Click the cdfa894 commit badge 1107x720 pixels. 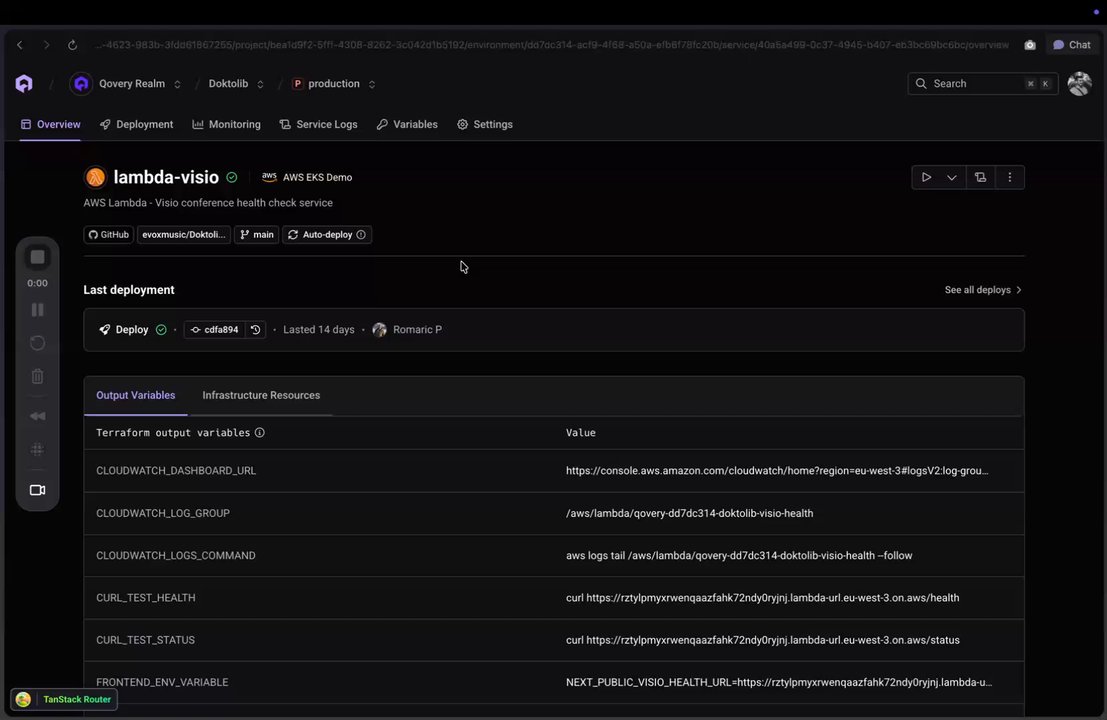(215, 330)
